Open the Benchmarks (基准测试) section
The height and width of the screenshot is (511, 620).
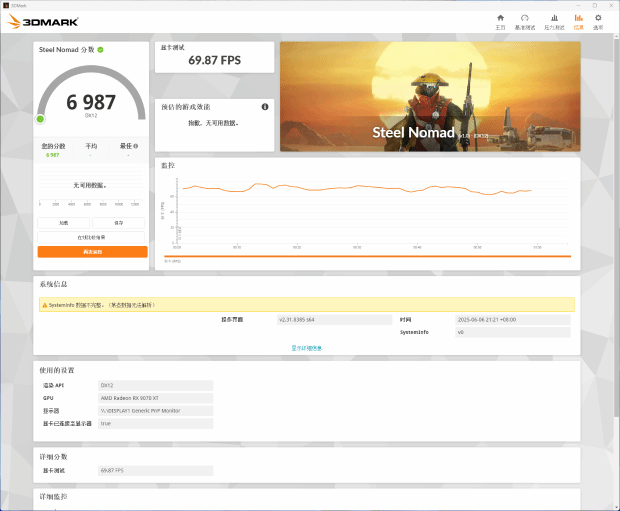pos(525,22)
